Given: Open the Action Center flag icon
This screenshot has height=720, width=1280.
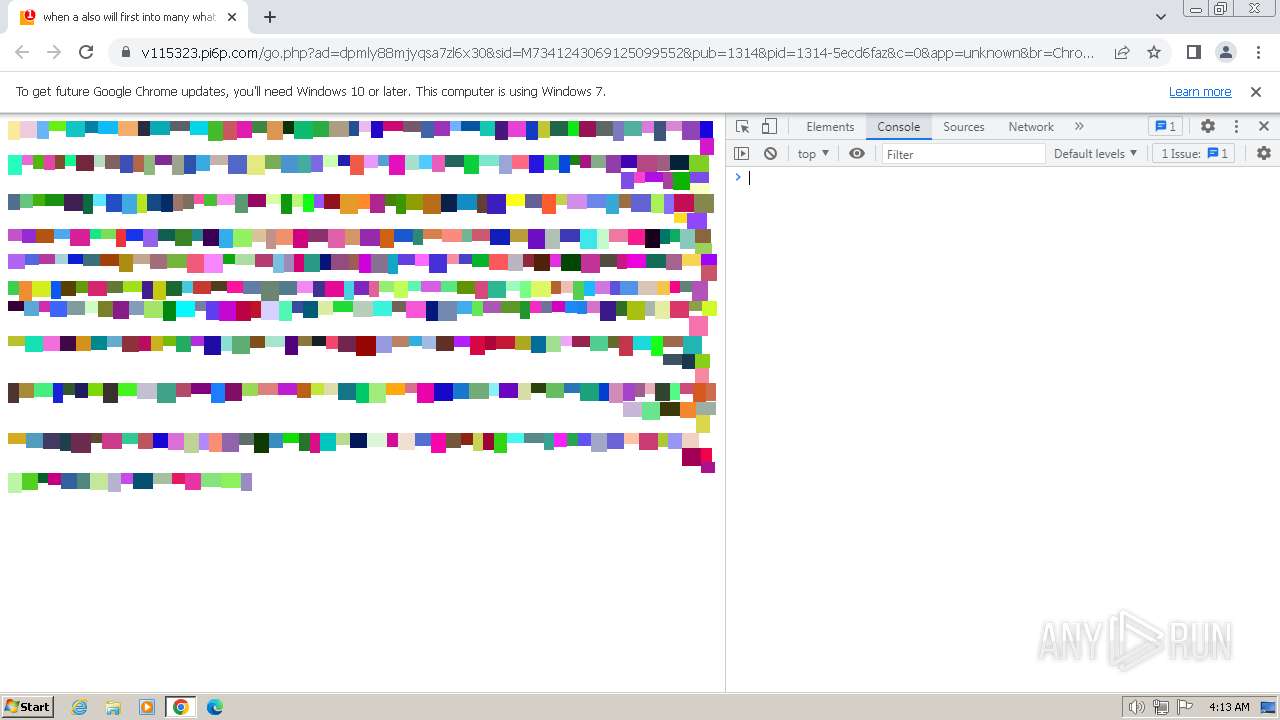Looking at the screenshot, I should (1186, 707).
